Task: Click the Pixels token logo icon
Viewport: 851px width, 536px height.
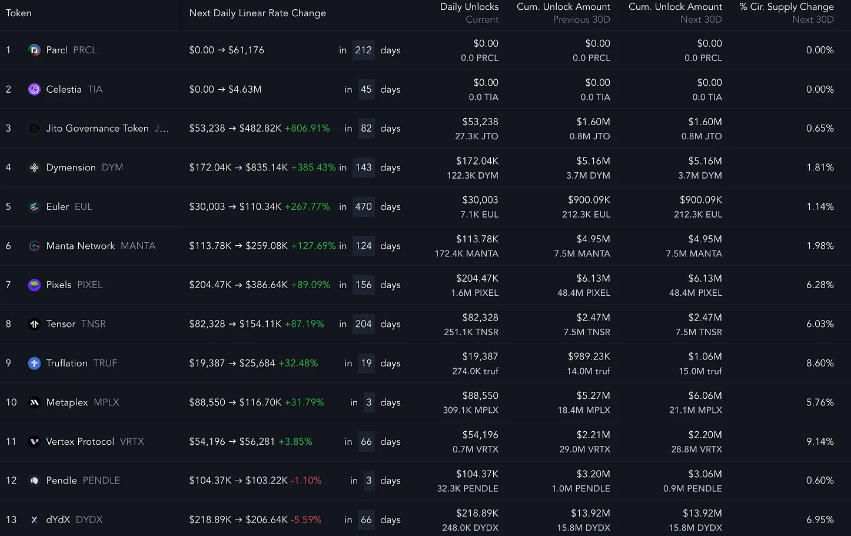Action: [34, 285]
